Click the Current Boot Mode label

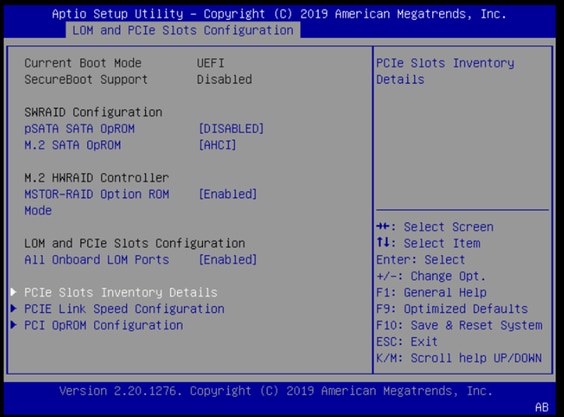(x=83, y=63)
